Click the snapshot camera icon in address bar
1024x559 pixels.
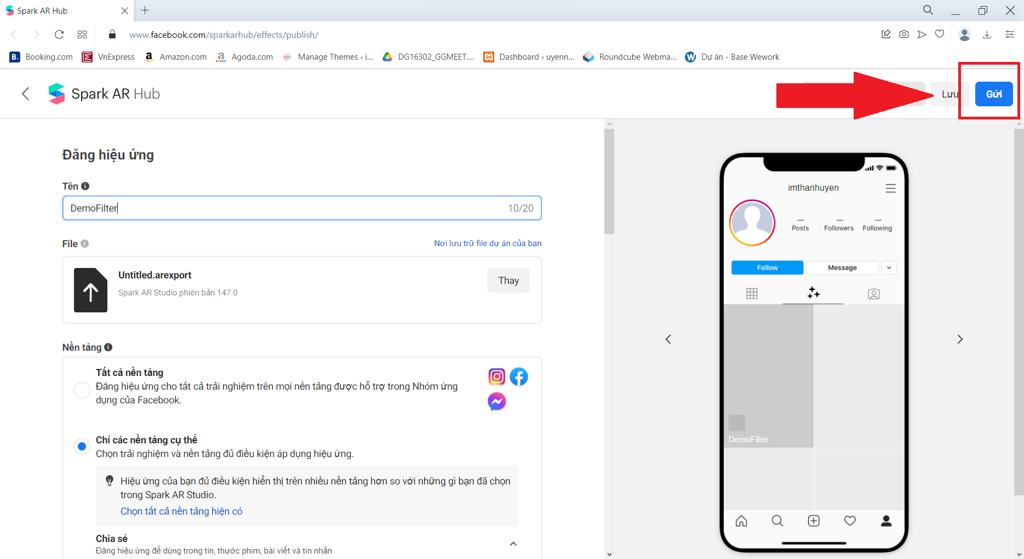click(x=904, y=34)
